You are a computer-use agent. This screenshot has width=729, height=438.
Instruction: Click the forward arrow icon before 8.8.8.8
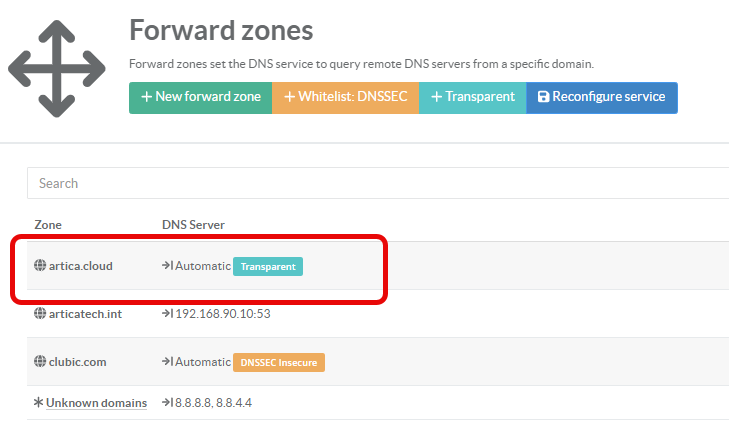click(167, 403)
